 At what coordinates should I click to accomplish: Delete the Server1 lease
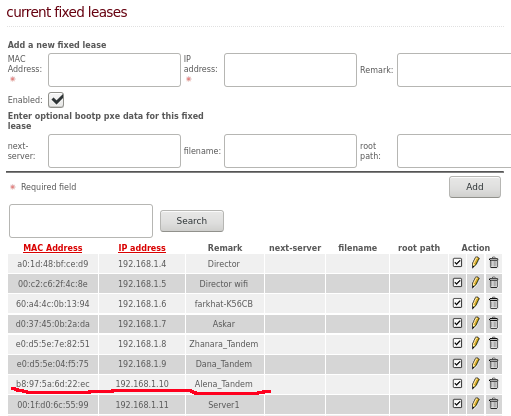tap(494, 404)
